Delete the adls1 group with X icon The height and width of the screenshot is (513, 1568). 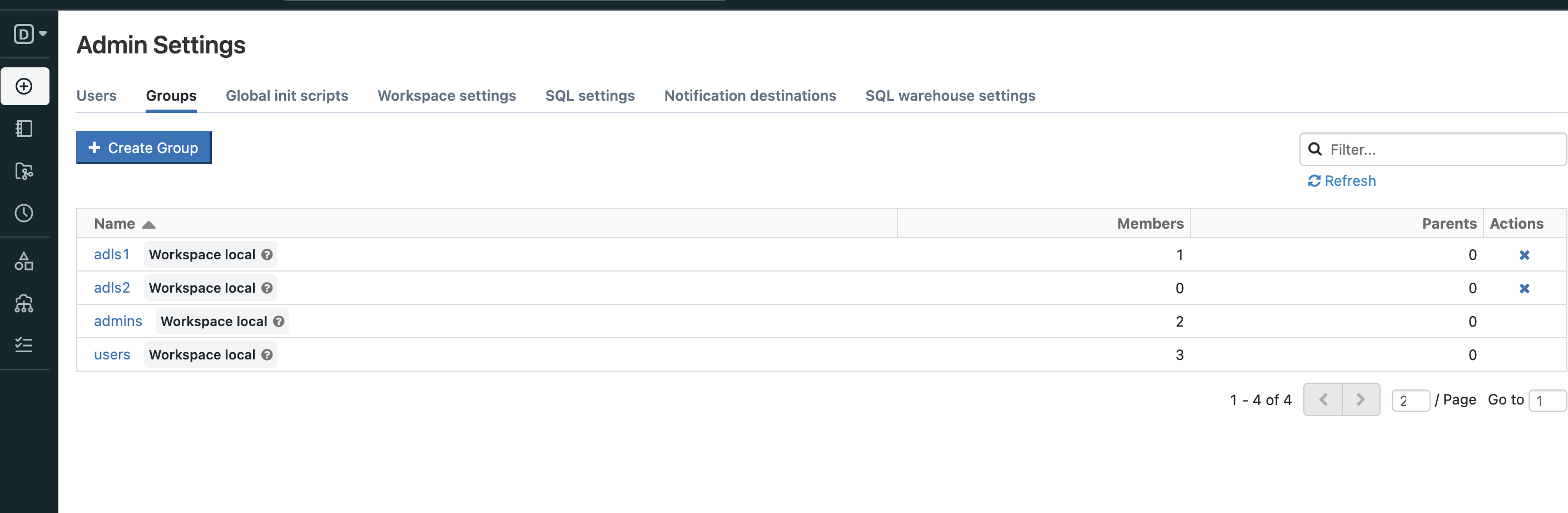click(x=1524, y=255)
